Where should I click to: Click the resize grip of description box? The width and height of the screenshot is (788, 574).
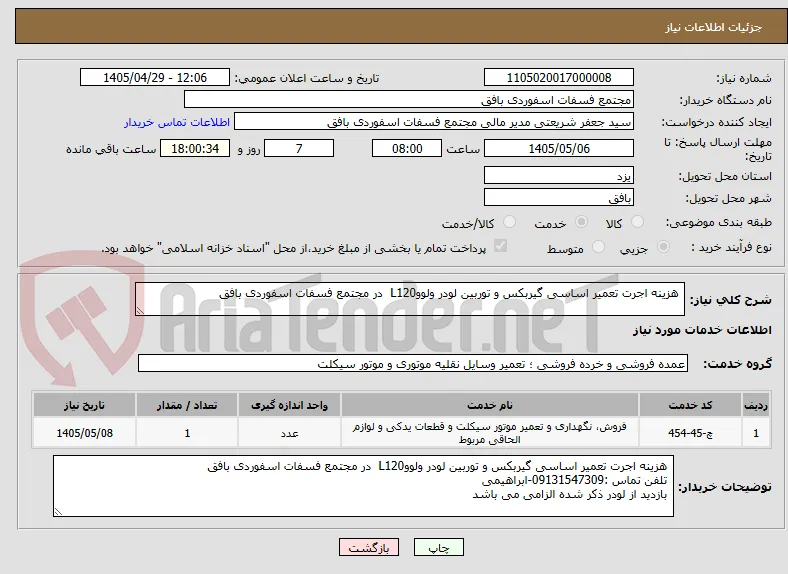[140, 311]
